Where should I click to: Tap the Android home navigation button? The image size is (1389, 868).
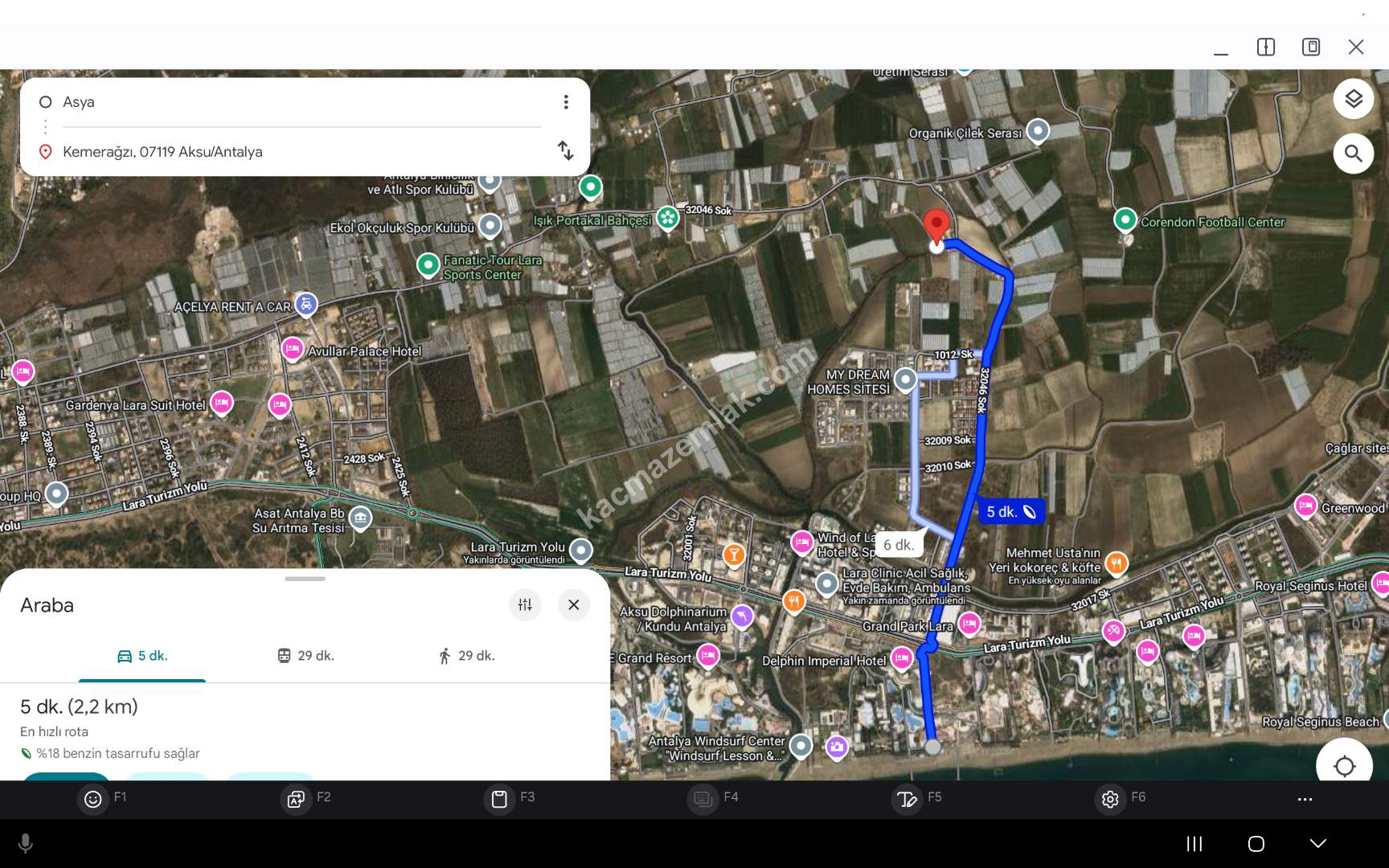pyautogui.click(x=1256, y=843)
